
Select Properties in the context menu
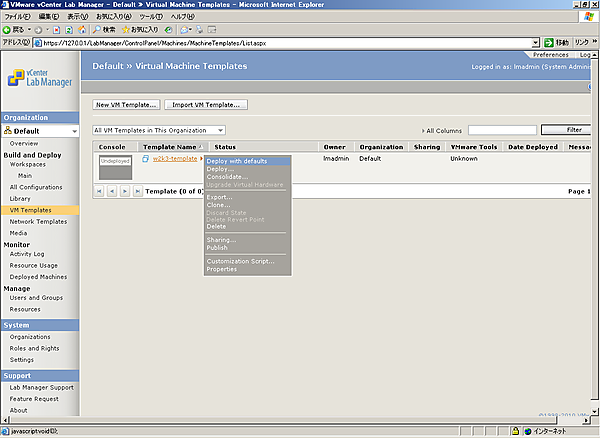point(221,269)
